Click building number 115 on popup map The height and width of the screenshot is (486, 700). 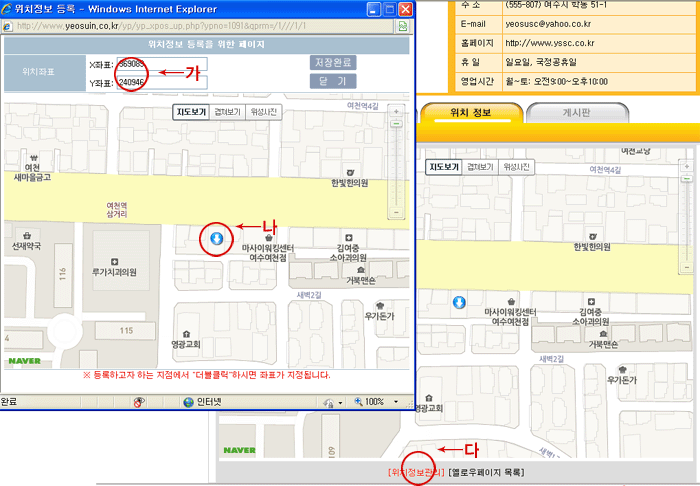point(126,331)
